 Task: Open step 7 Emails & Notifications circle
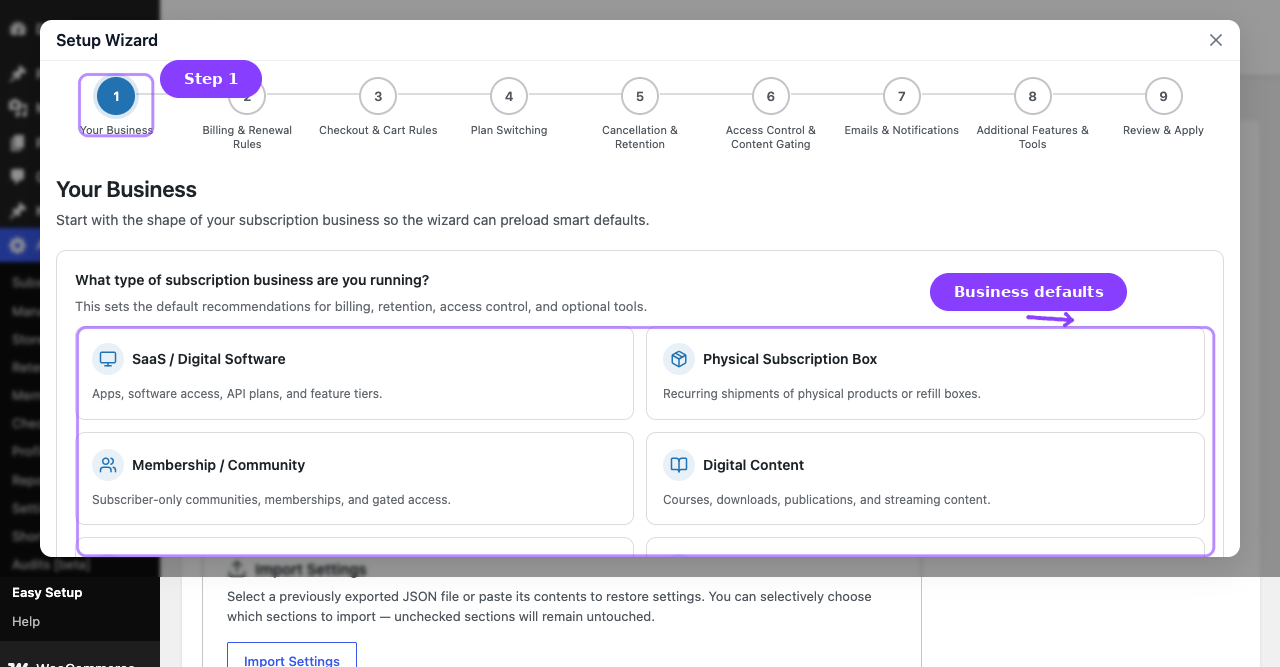[902, 96]
